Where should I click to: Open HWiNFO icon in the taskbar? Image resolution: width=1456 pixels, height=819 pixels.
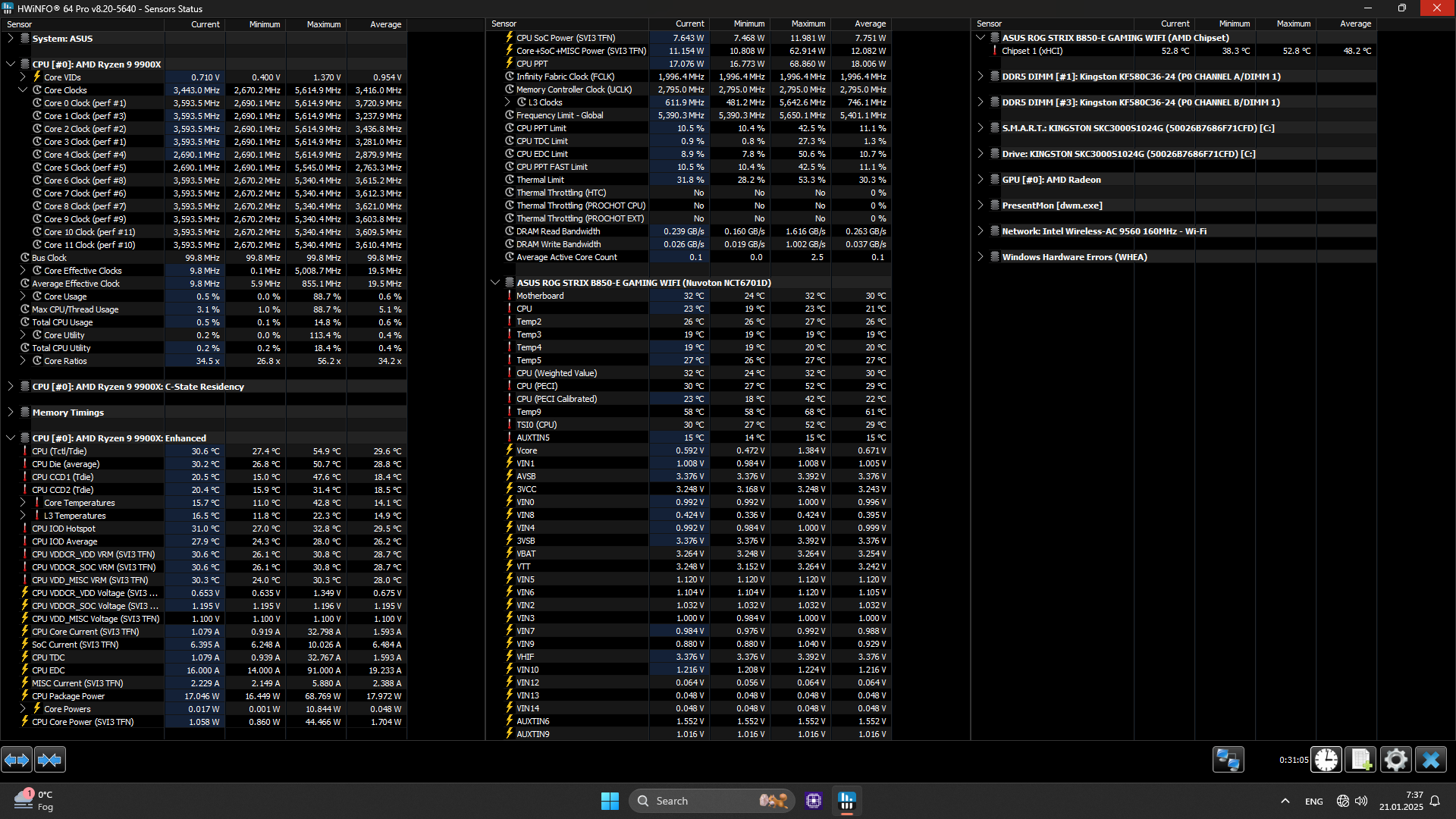click(x=847, y=801)
